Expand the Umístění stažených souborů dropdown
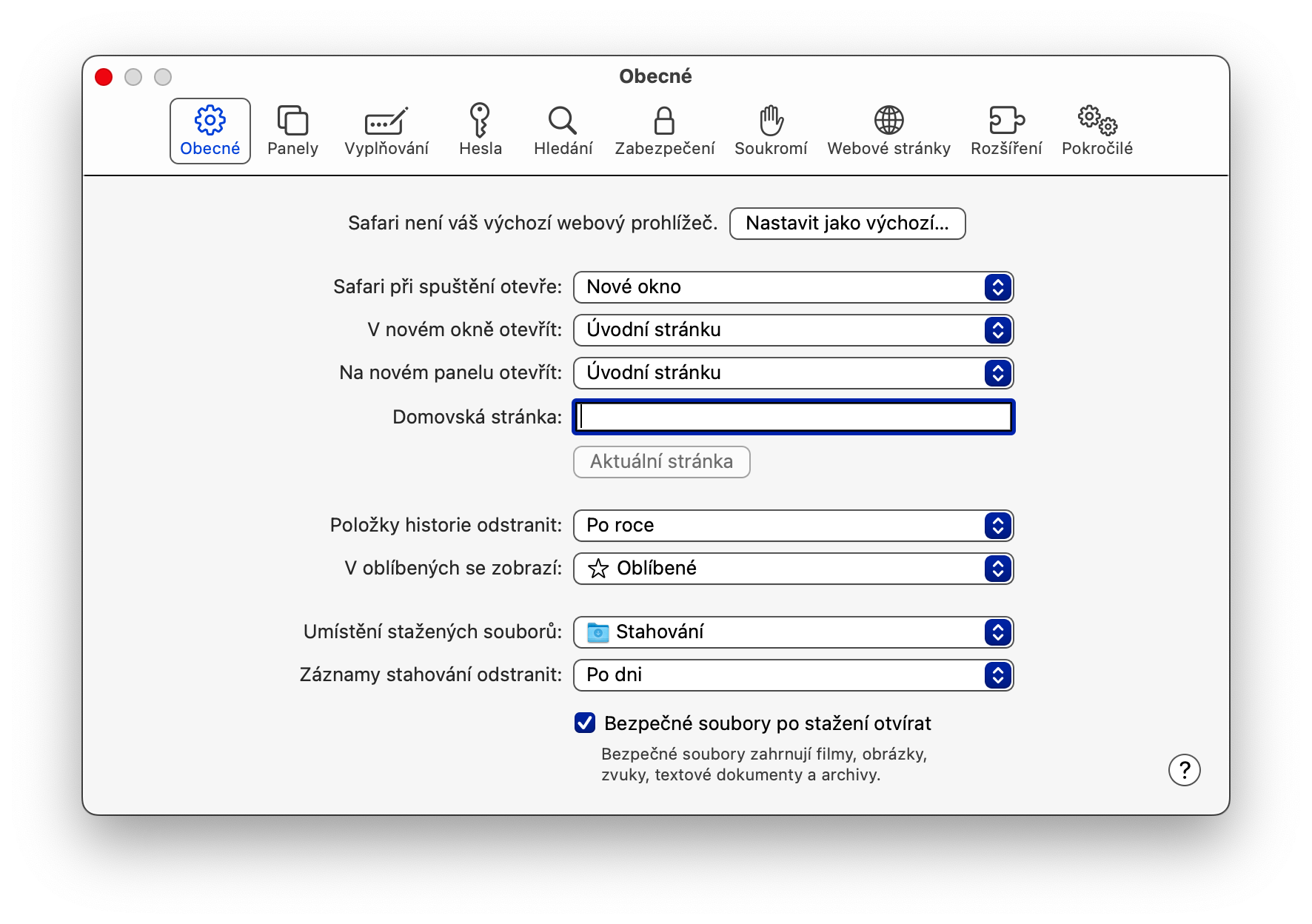This screenshot has width=1312, height=924. point(793,632)
